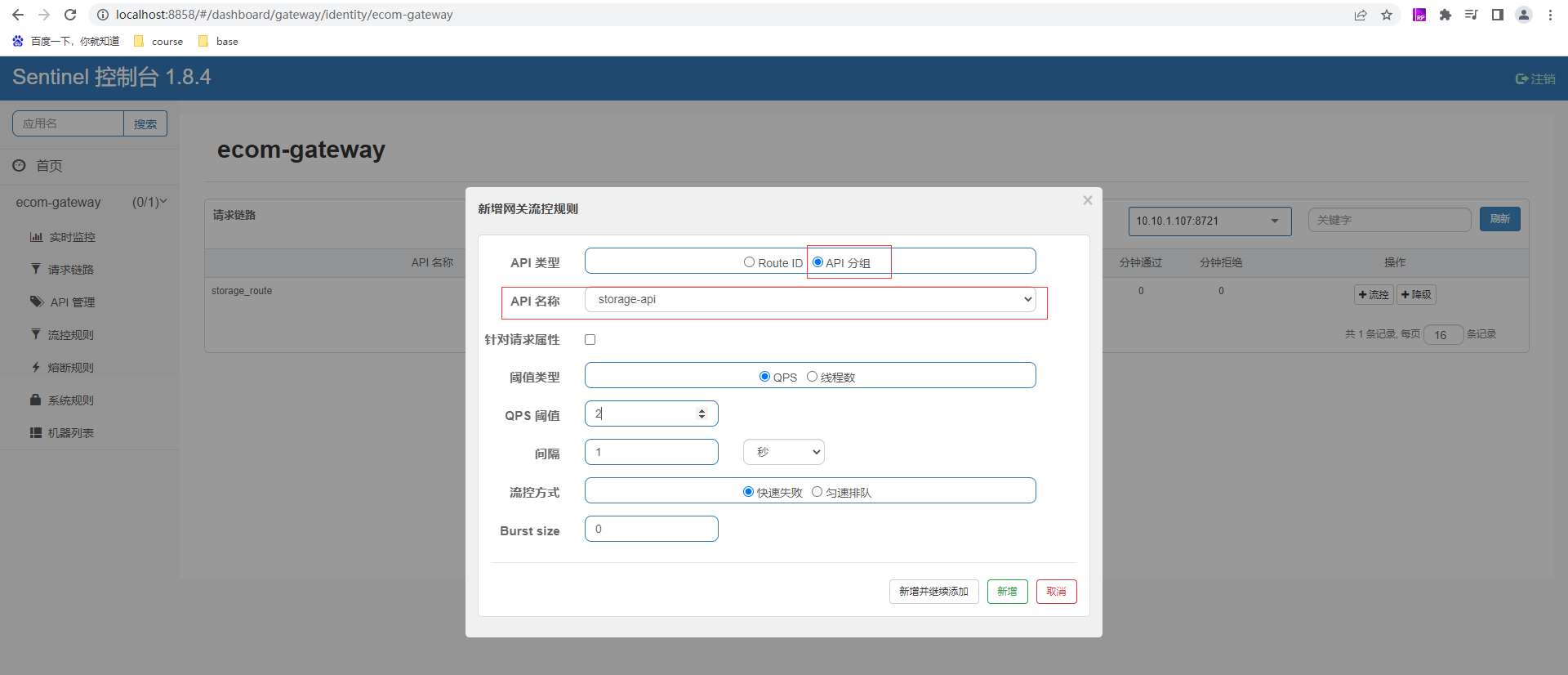Open the purple browser extension icon
Screen dimensions: 1568x675
point(1419,15)
